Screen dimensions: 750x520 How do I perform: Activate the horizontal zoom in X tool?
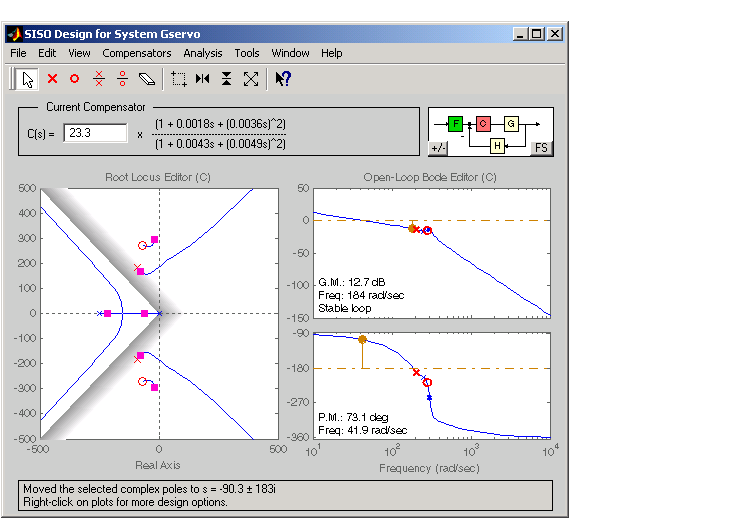(203, 78)
